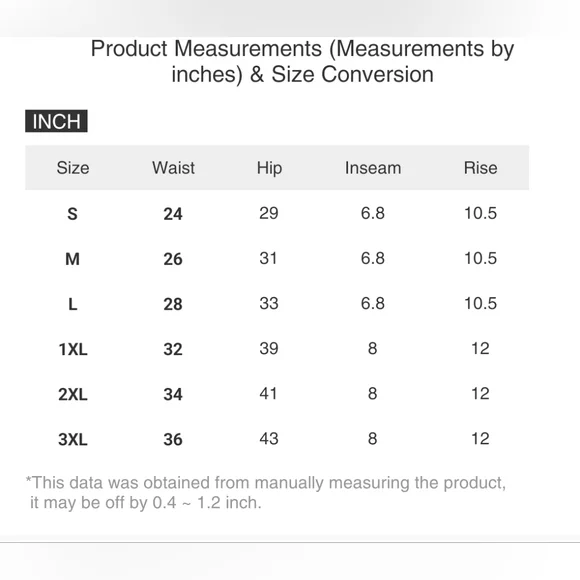Click the Hip column header

click(x=269, y=169)
